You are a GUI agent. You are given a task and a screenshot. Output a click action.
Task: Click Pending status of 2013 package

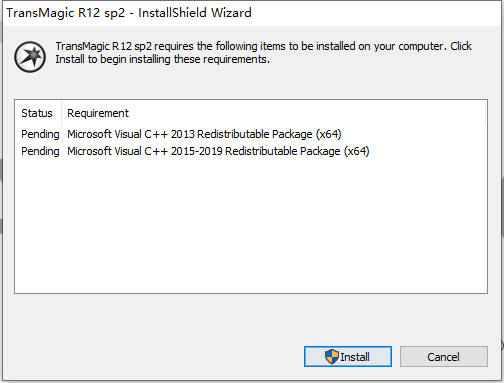(40, 134)
